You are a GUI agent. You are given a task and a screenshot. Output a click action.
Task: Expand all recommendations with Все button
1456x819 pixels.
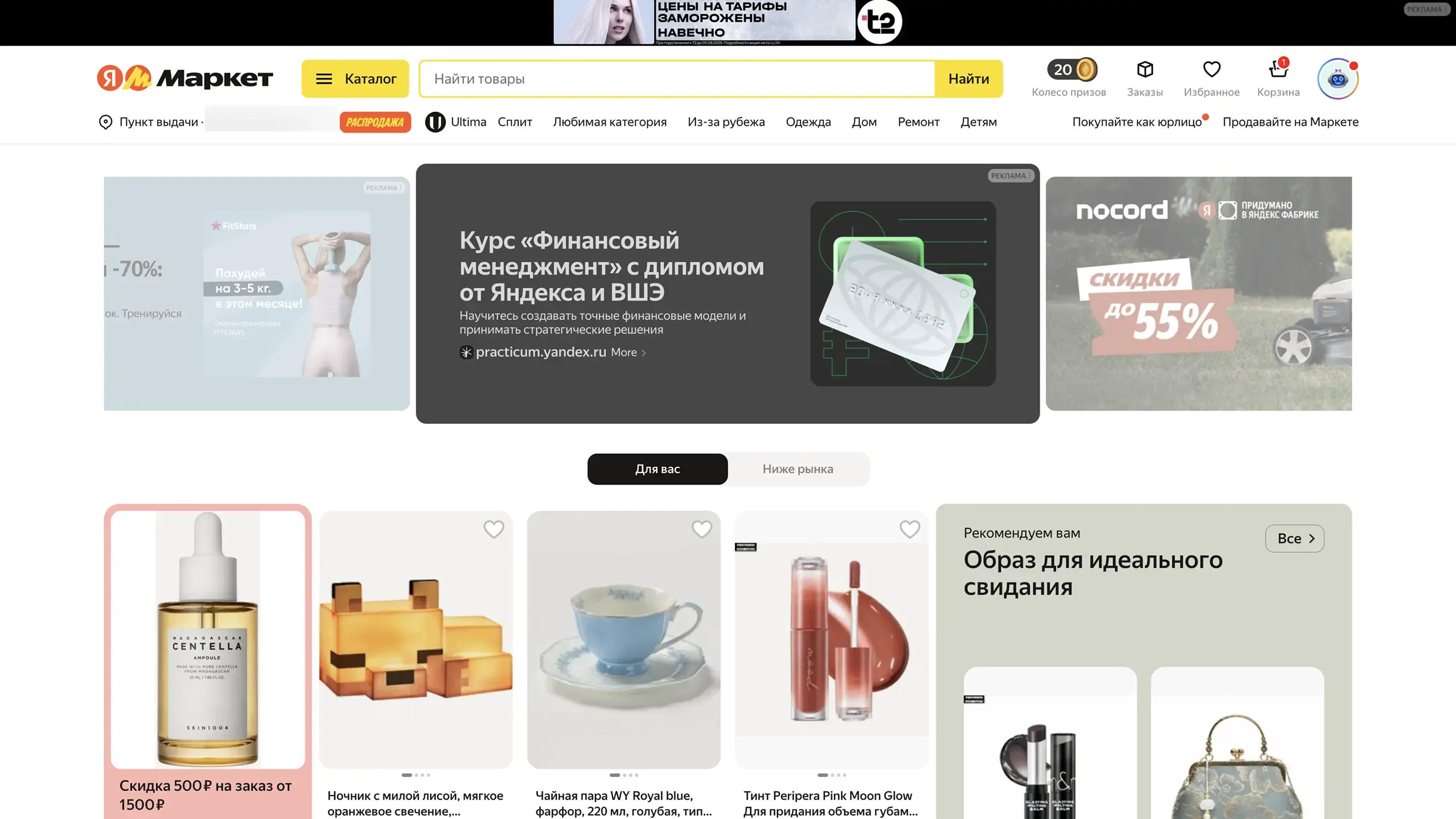pyautogui.click(x=1294, y=538)
